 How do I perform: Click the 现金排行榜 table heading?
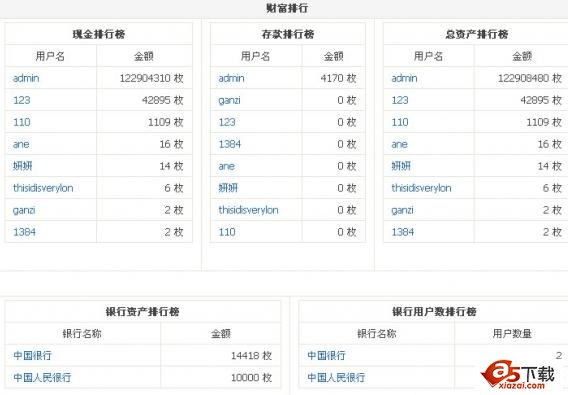tap(99, 34)
